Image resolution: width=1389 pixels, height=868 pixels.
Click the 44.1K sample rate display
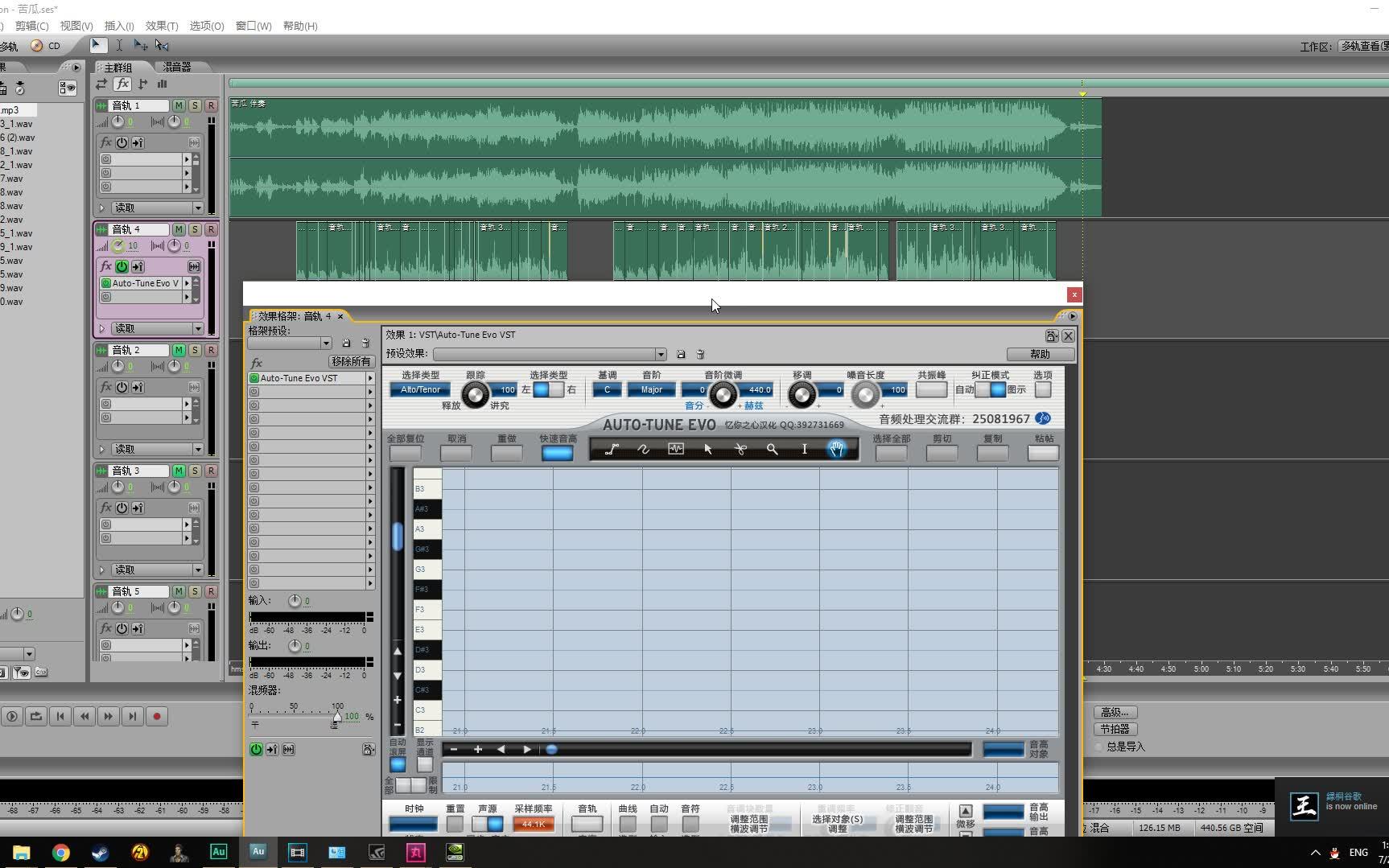534,824
